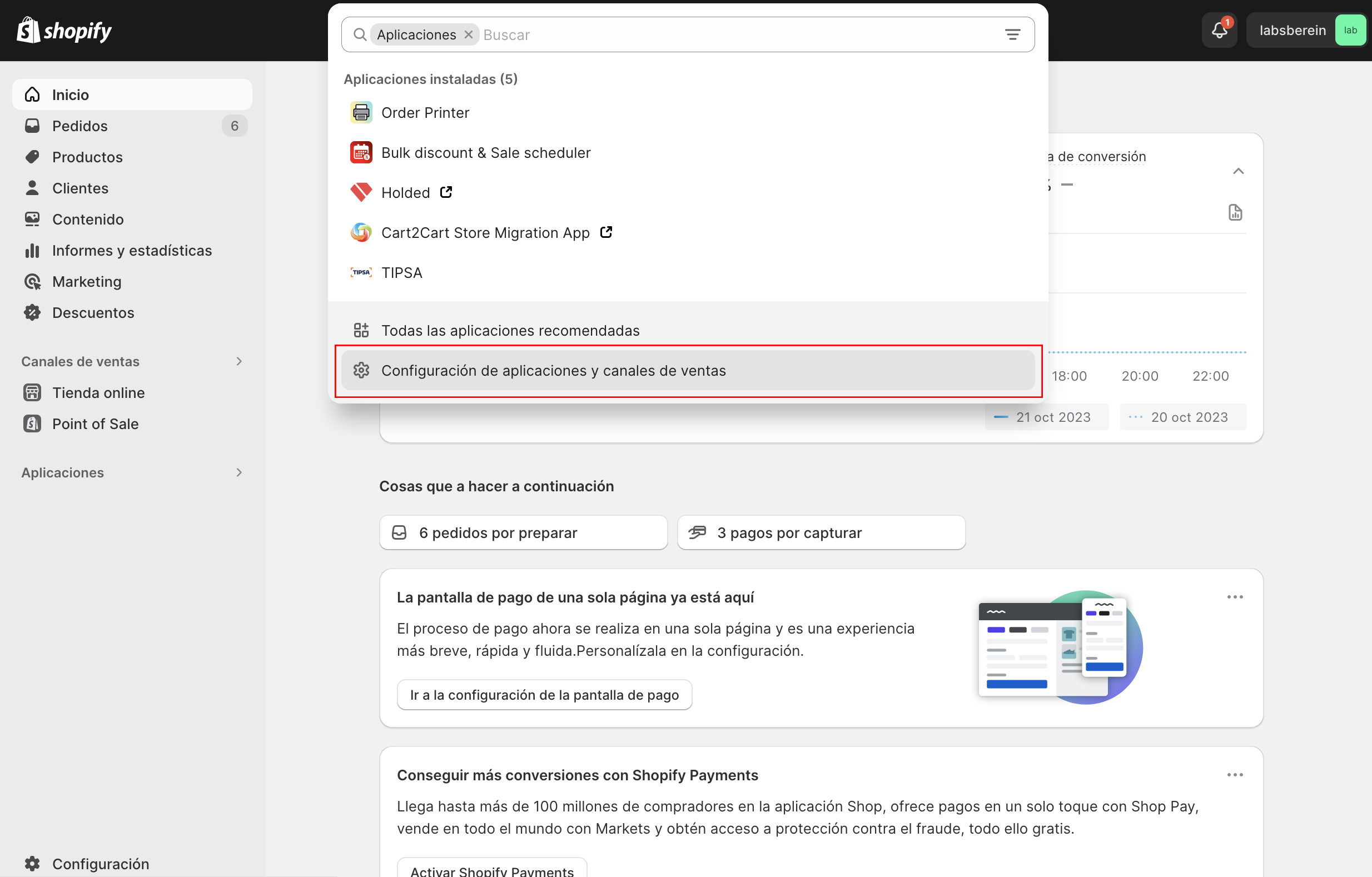Open Configuración from the sidebar

pyautogui.click(x=100, y=863)
